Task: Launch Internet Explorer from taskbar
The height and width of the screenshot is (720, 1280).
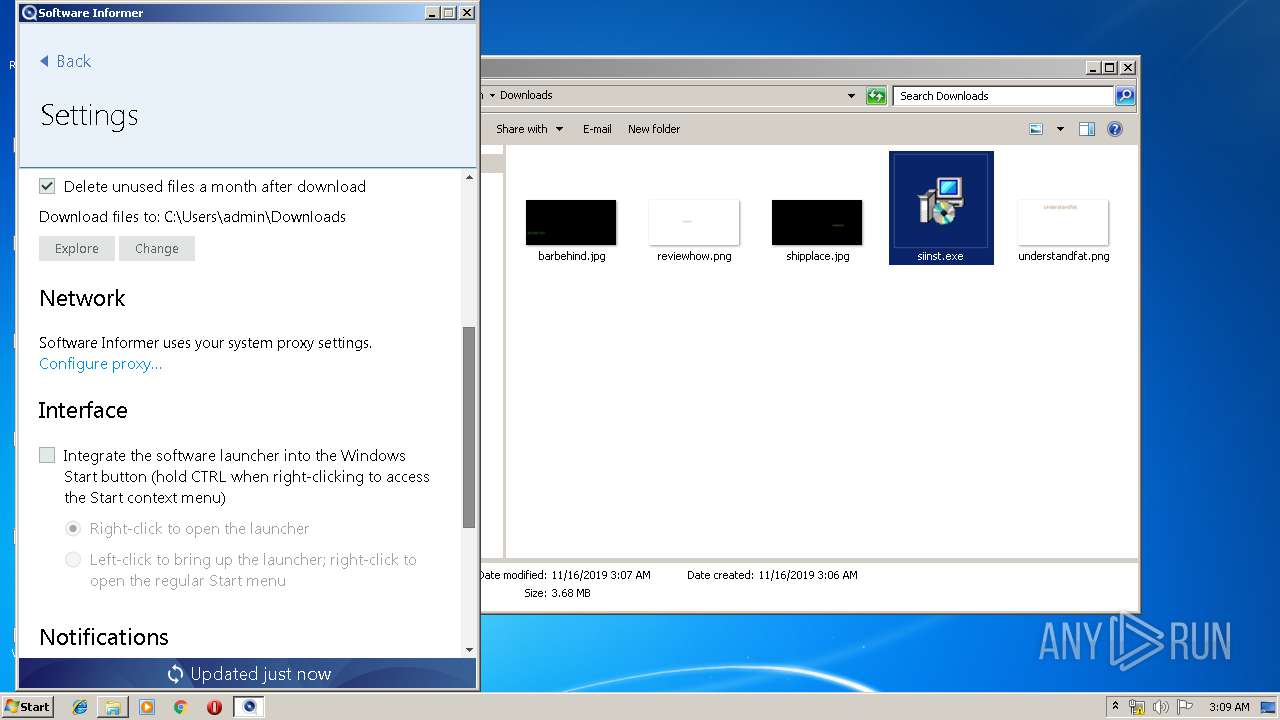Action: click(80, 707)
